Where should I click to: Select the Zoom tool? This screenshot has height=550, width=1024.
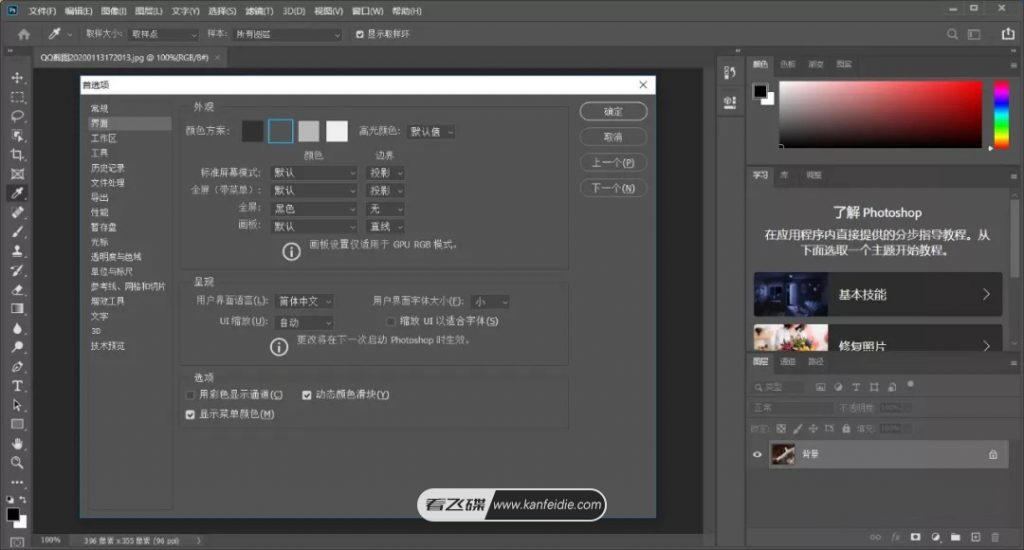coord(18,462)
